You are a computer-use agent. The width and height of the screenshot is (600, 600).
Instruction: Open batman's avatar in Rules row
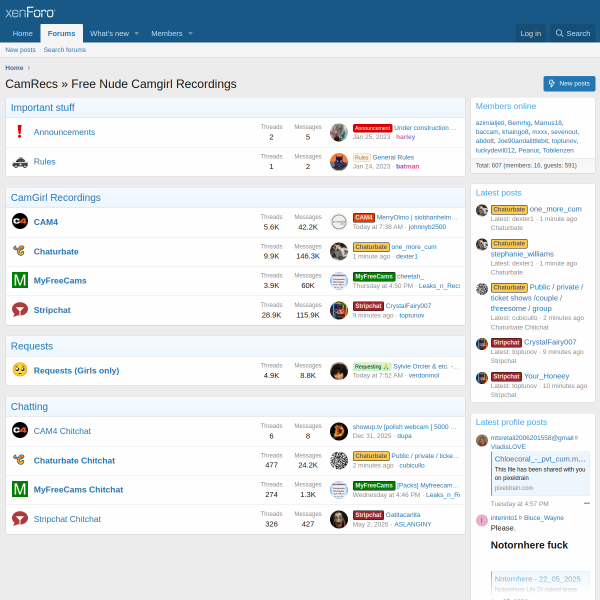click(x=339, y=162)
